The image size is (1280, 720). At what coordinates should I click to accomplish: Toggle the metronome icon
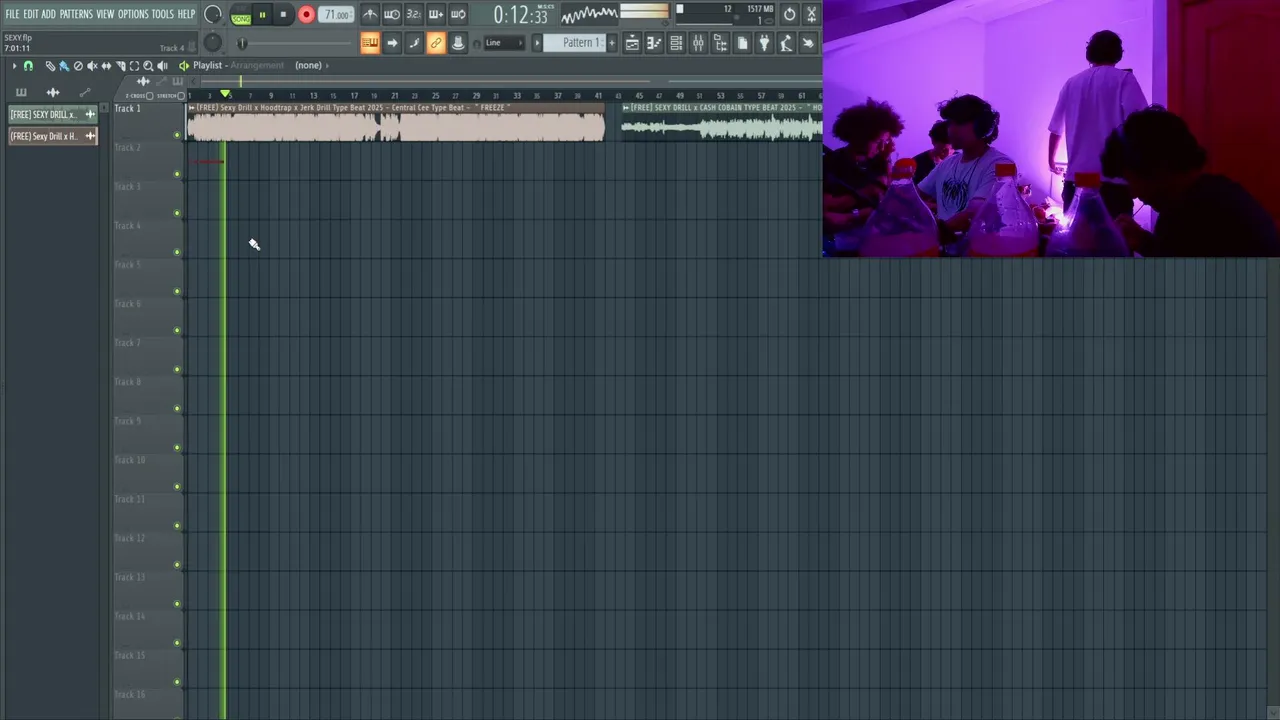click(369, 15)
